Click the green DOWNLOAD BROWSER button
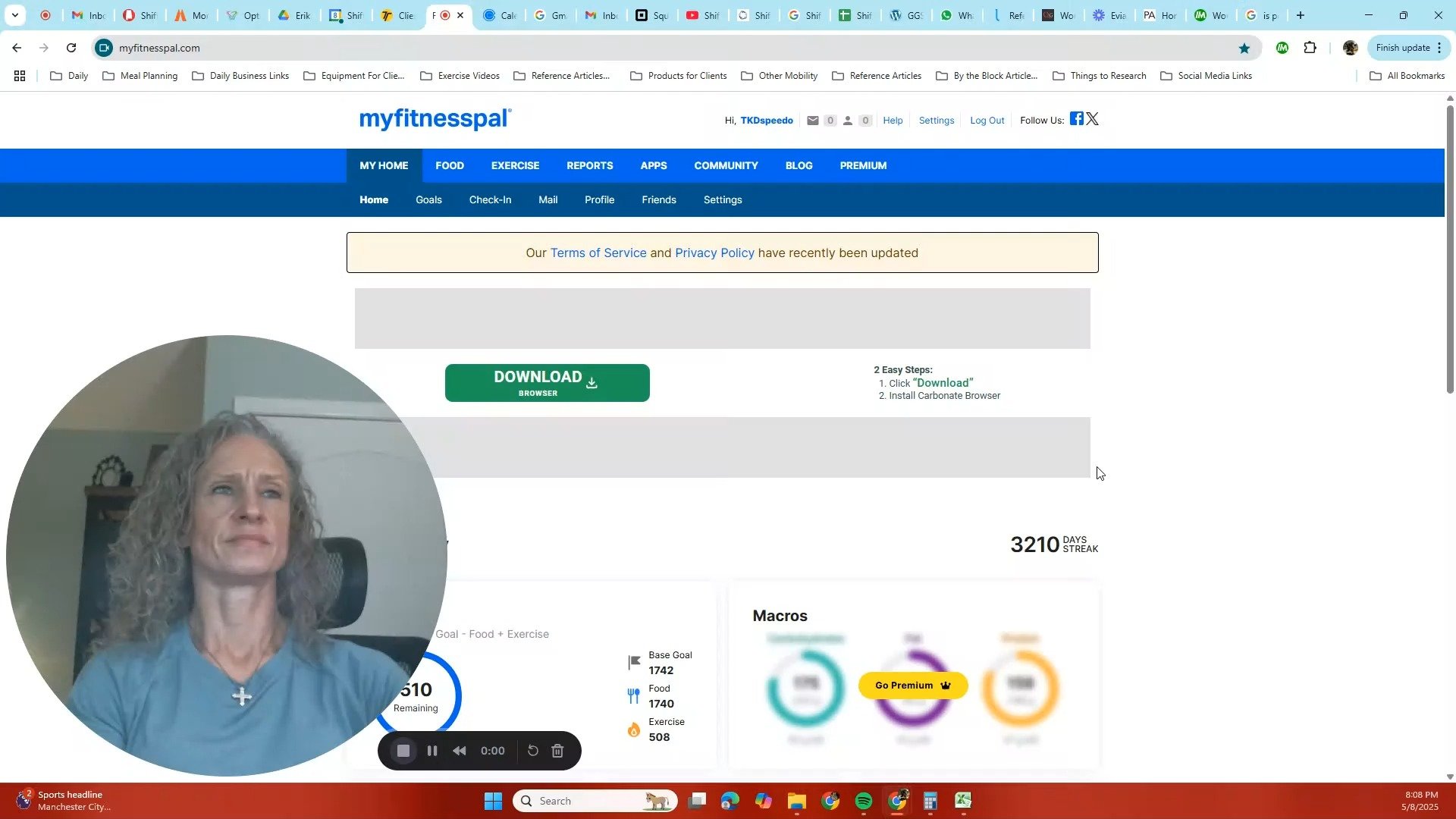Screen dimensions: 1456x819 coord(548,383)
